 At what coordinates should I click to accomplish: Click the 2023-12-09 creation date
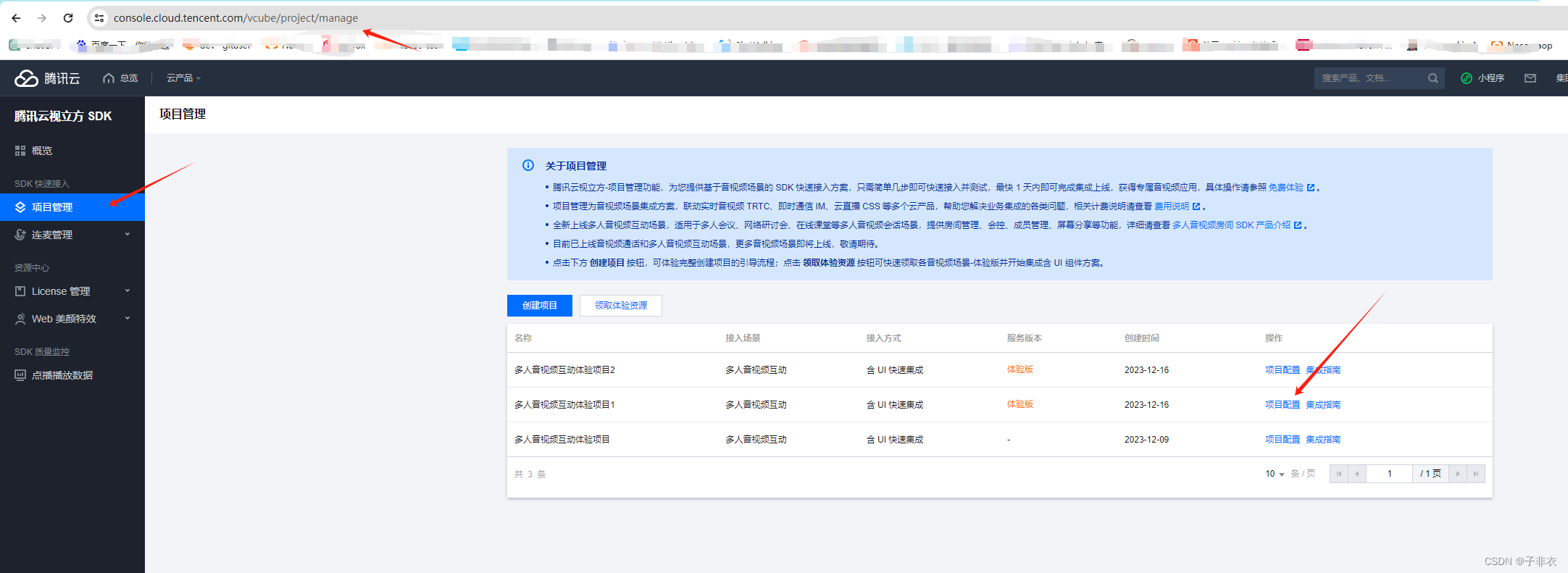click(x=1146, y=440)
